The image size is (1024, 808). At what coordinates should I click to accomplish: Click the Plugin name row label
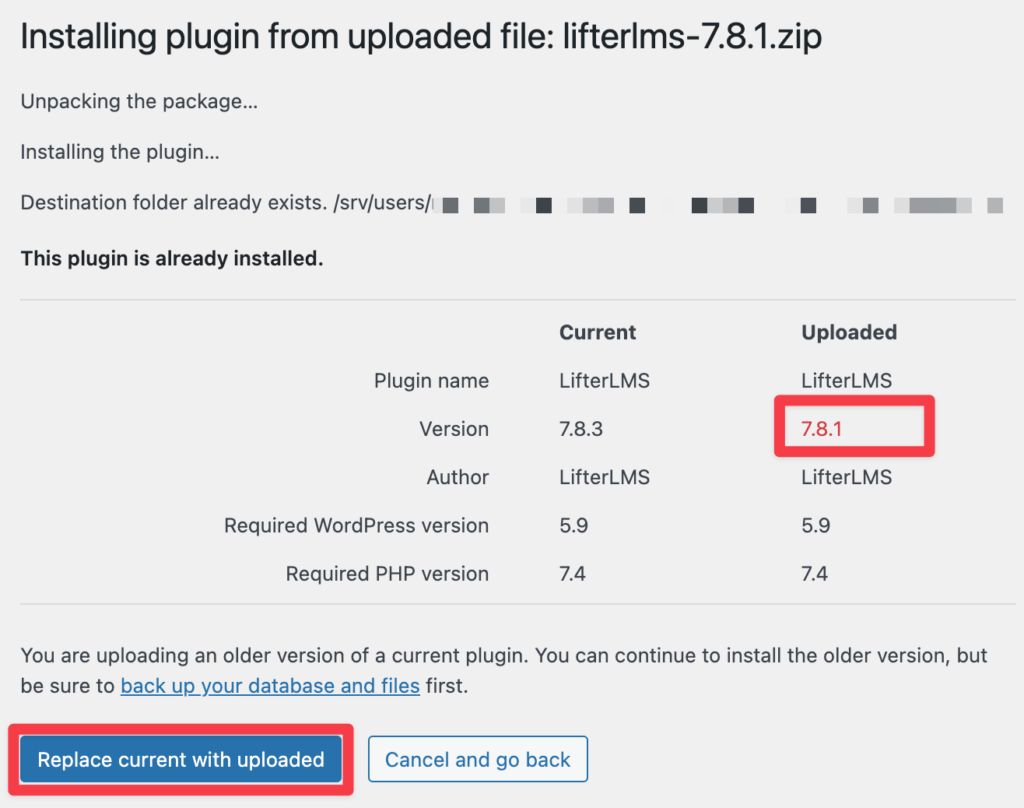(431, 380)
